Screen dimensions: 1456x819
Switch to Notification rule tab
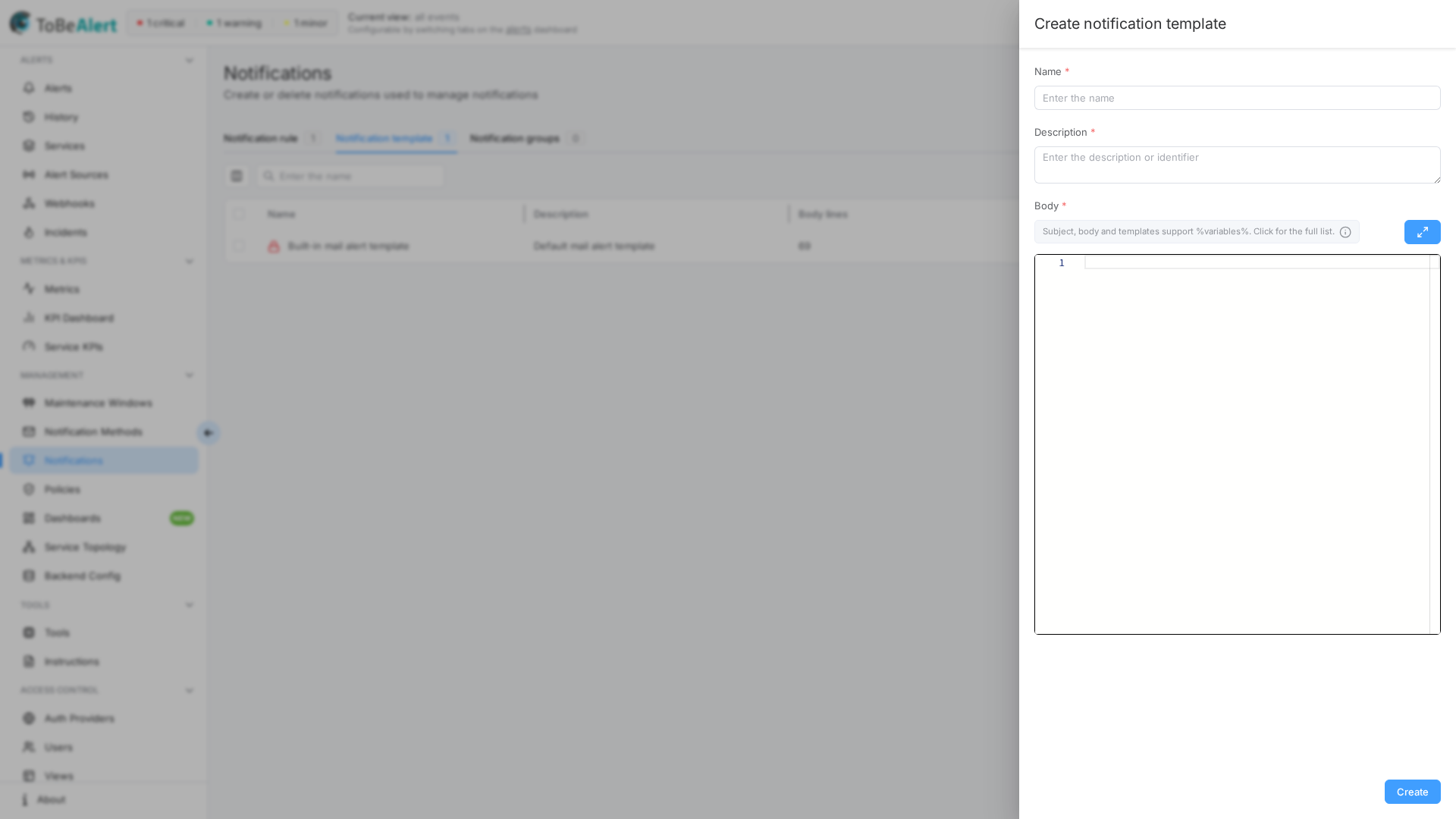pyautogui.click(x=271, y=138)
